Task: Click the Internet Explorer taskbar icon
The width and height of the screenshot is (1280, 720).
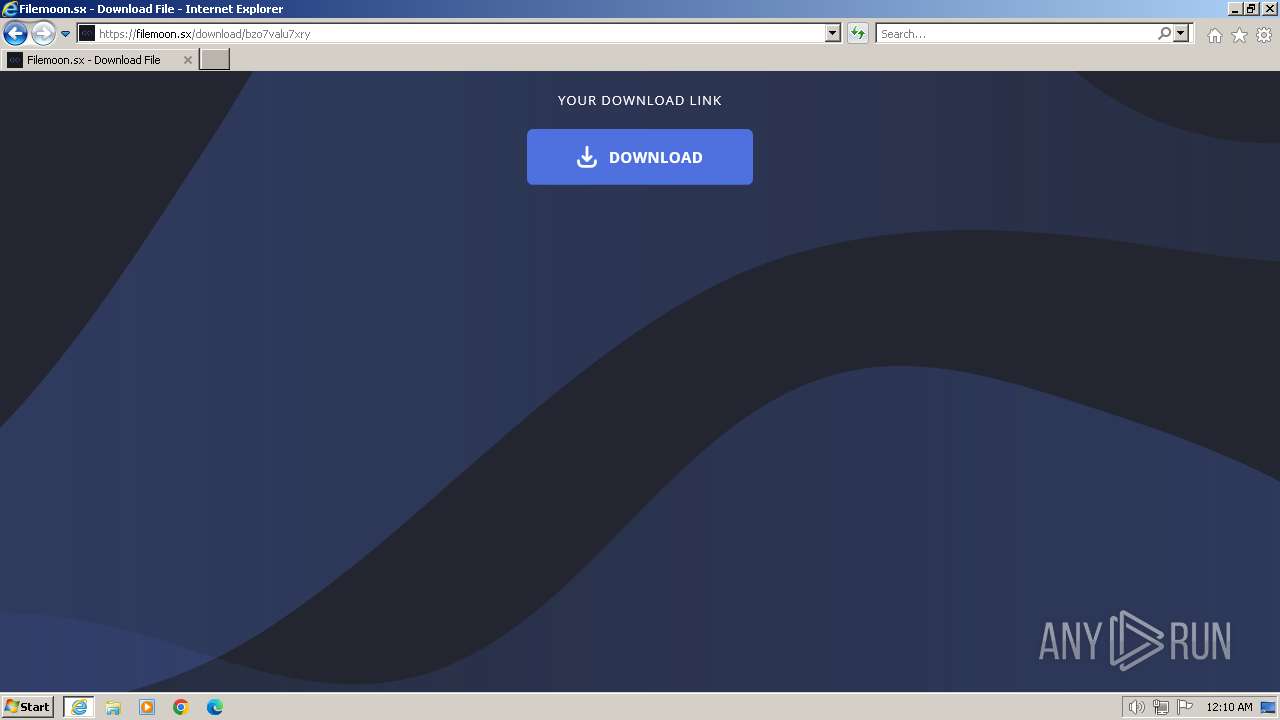Action: (x=78, y=707)
